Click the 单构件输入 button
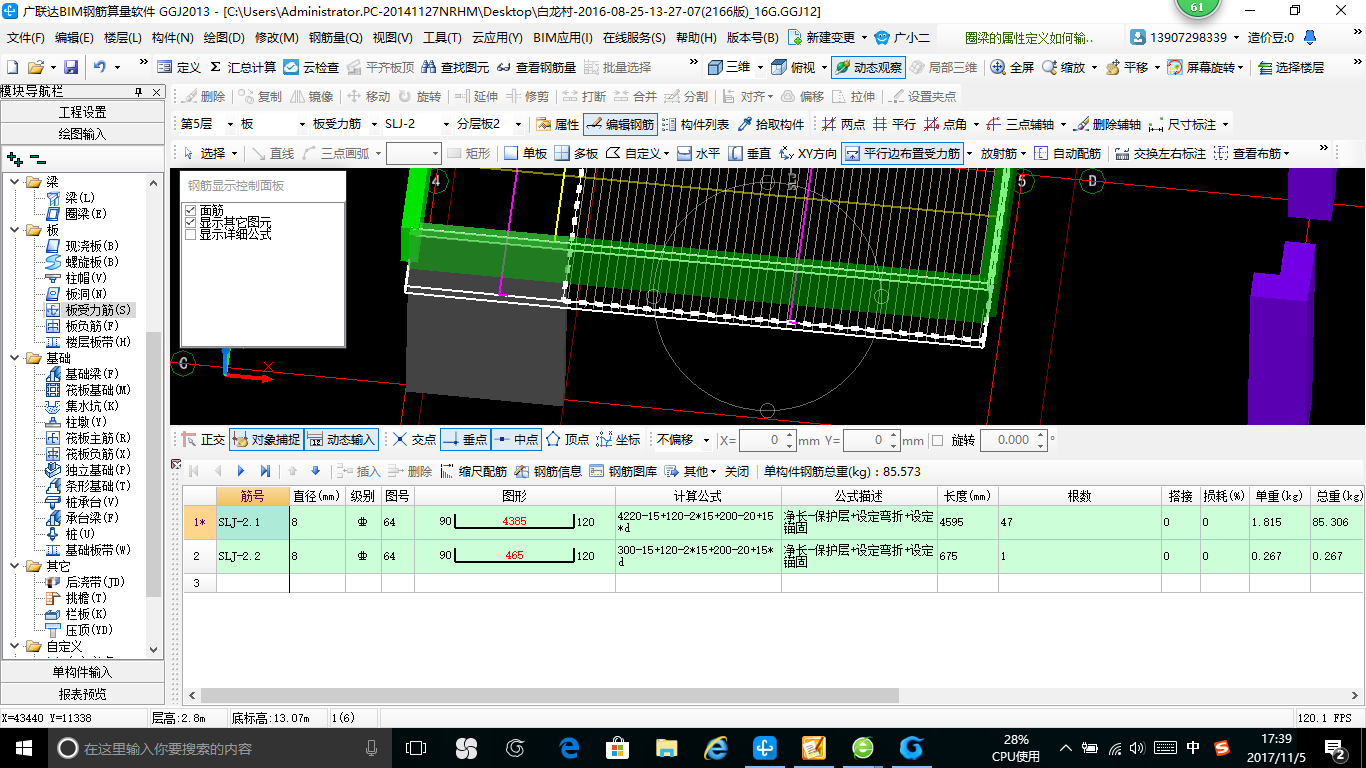The width and height of the screenshot is (1366, 768). click(82, 672)
